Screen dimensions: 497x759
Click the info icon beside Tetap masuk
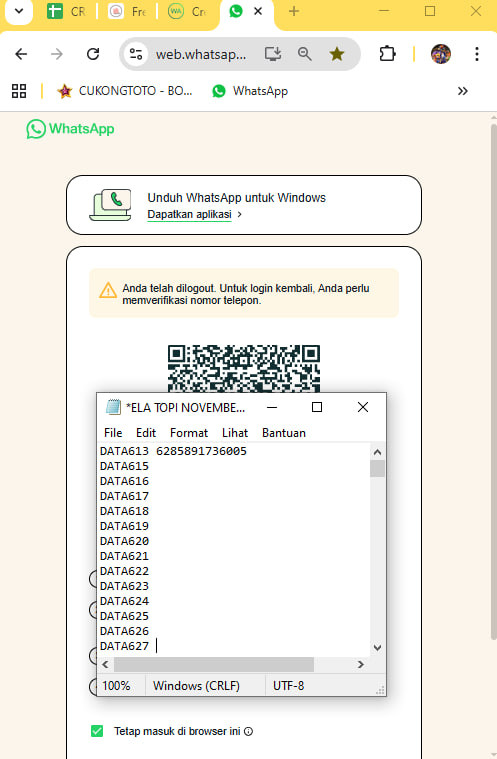click(x=248, y=731)
